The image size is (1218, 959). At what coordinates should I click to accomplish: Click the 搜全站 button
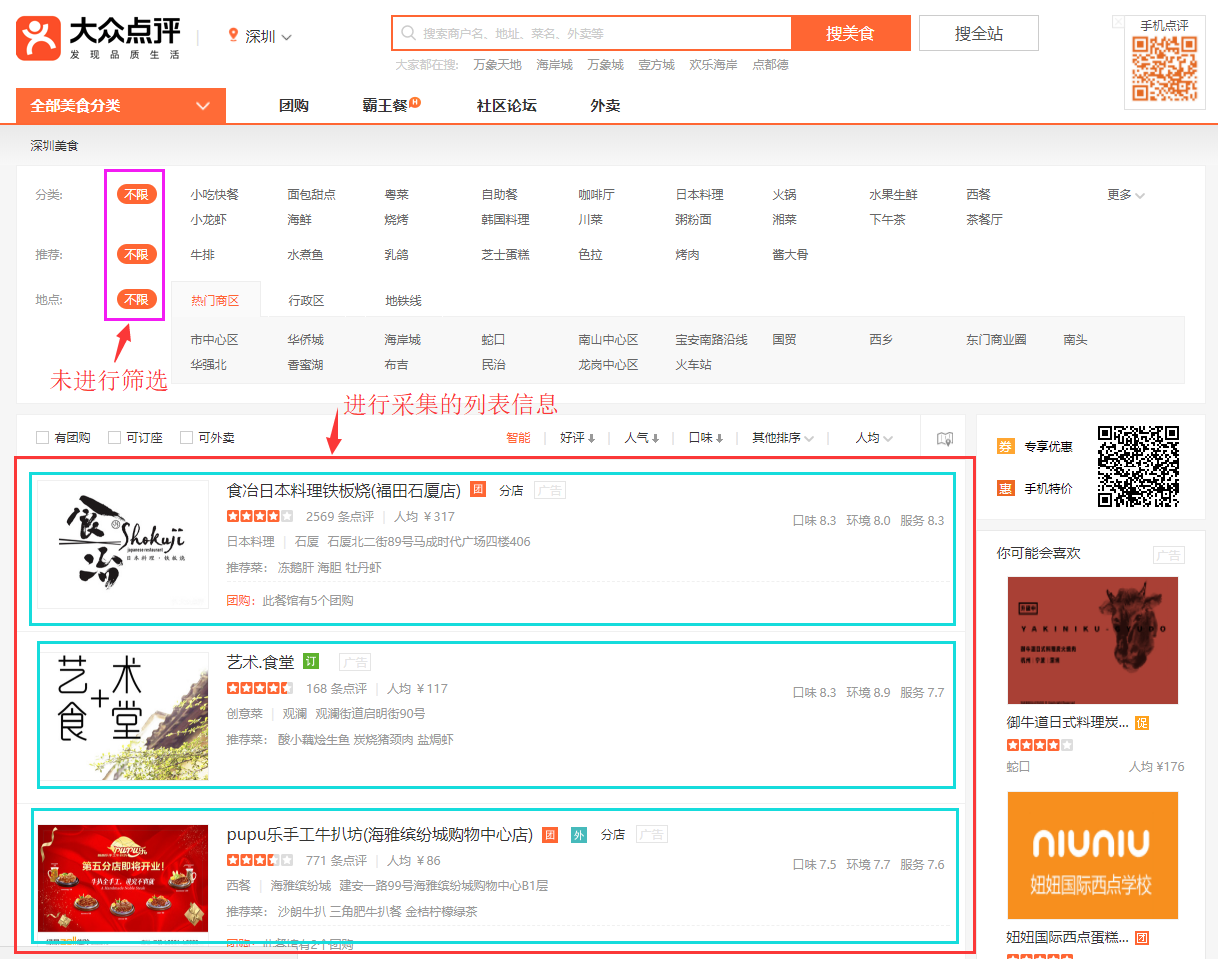(979, 33)
